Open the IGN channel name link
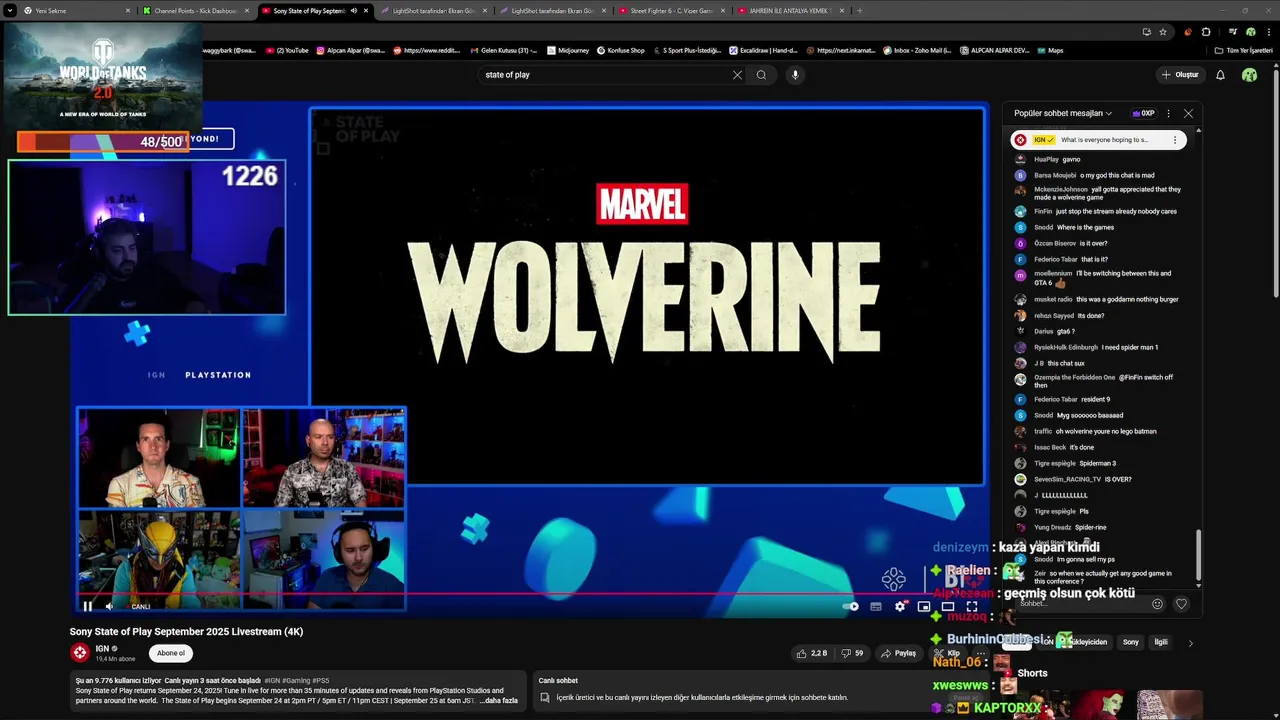This screenshot has height=720, width=1280. click(x=102, y=649)
